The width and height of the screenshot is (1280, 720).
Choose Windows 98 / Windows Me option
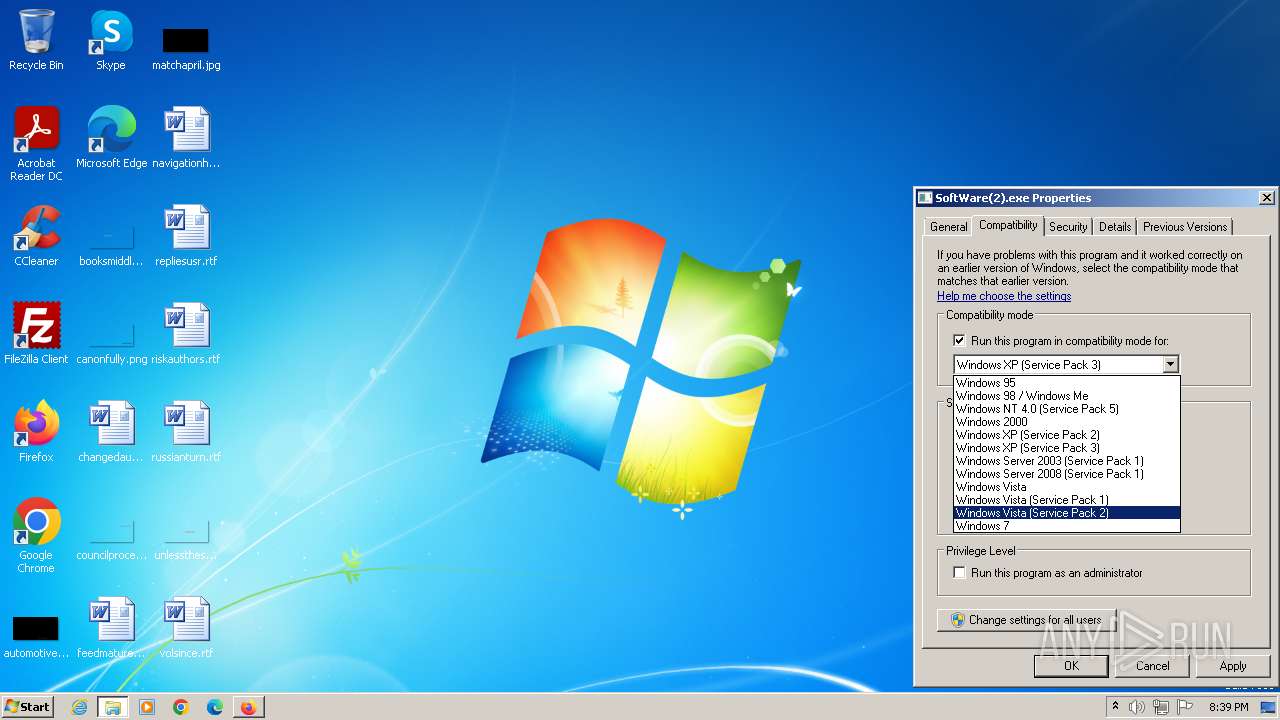(x=1066, y=396)
